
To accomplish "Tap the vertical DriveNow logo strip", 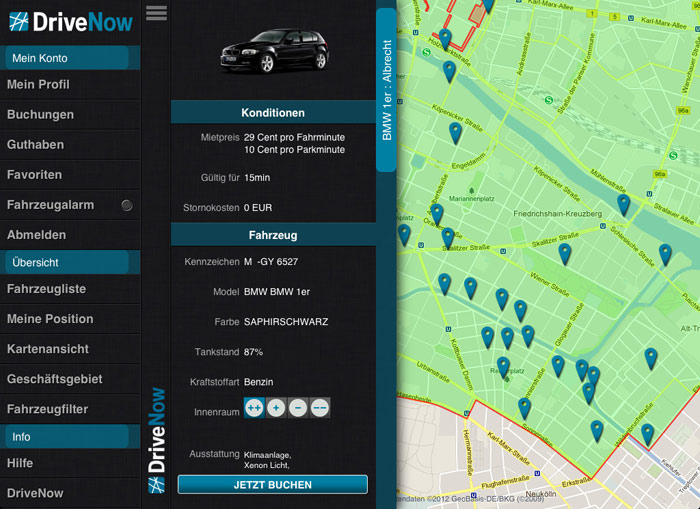I will pos(157,440).
